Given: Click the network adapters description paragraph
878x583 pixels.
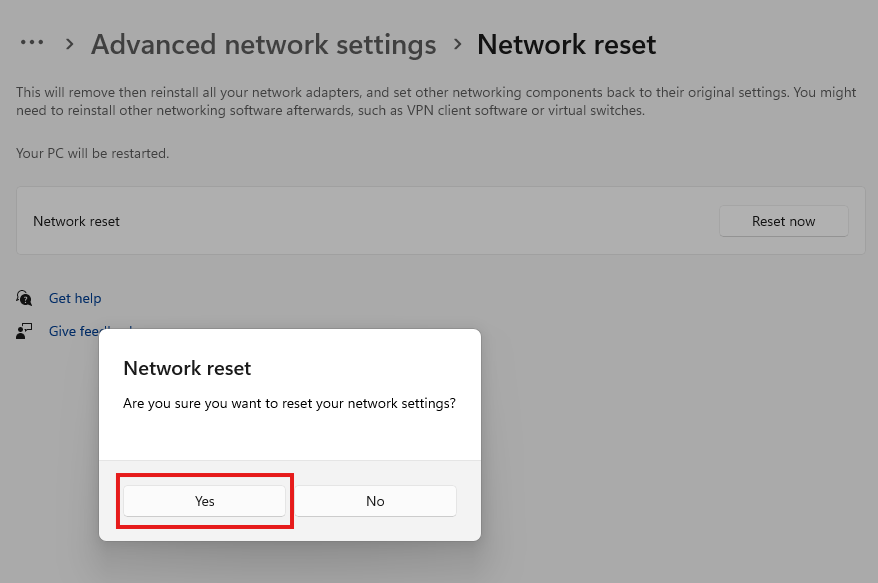Looking at the screenshot, I should [436, 101].
